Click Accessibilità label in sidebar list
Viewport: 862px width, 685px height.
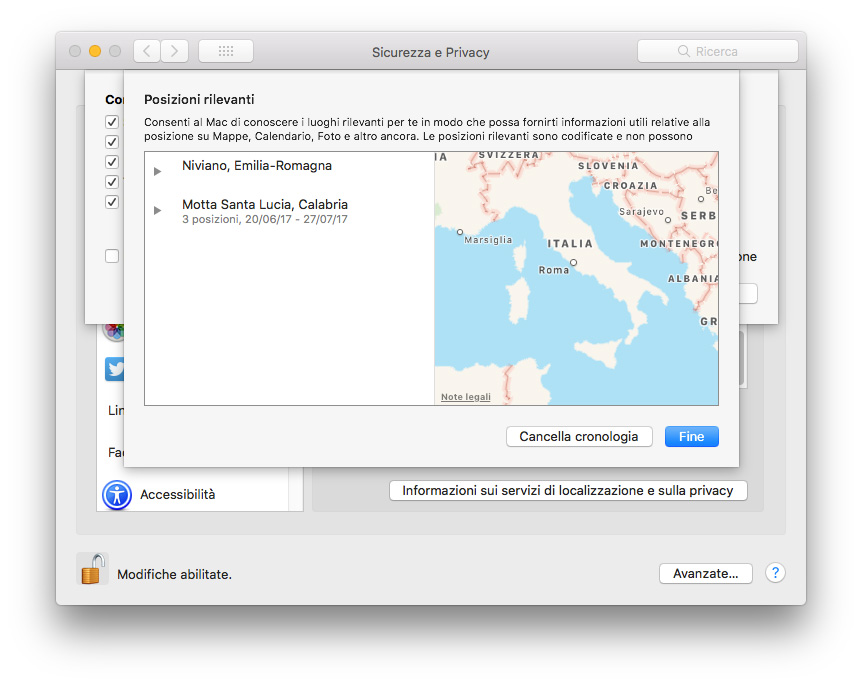click(178, 495)
